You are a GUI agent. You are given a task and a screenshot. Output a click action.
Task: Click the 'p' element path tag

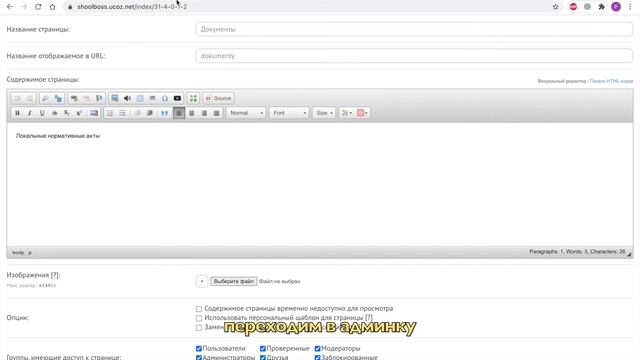click(x=30, y=253)
